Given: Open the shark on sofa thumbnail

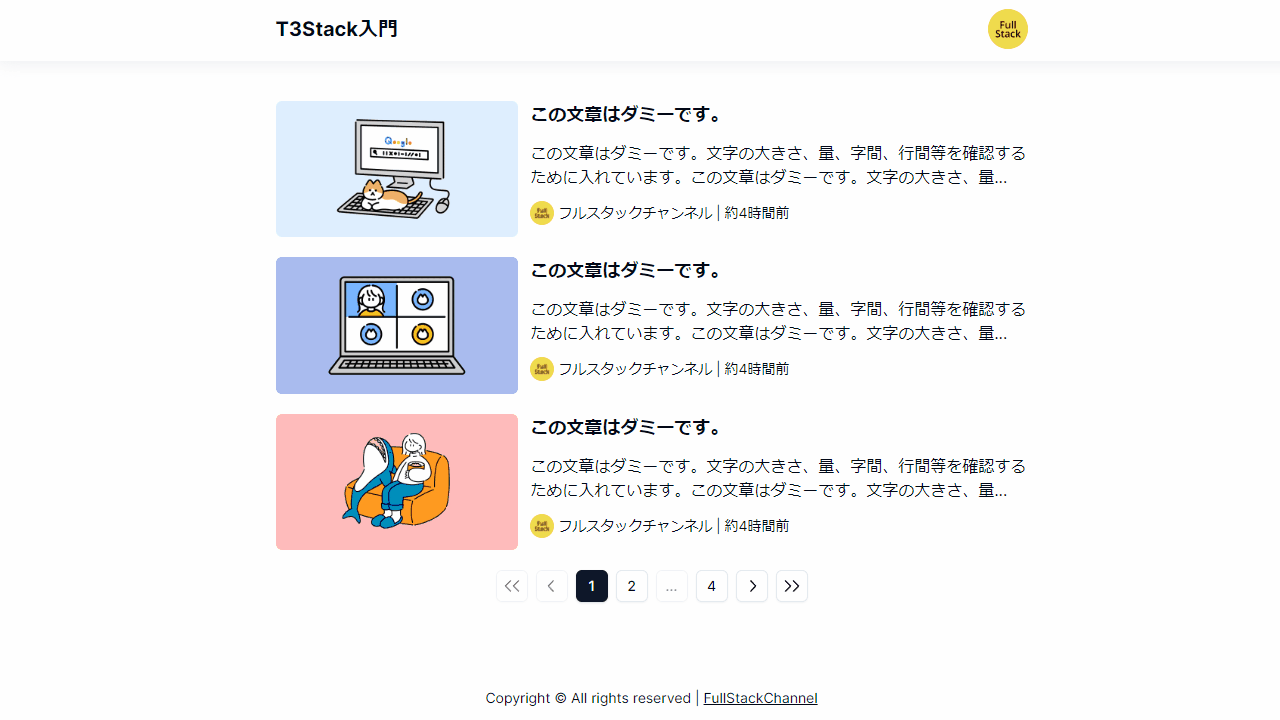Looking at the screenshot, I should coord(397,482).
